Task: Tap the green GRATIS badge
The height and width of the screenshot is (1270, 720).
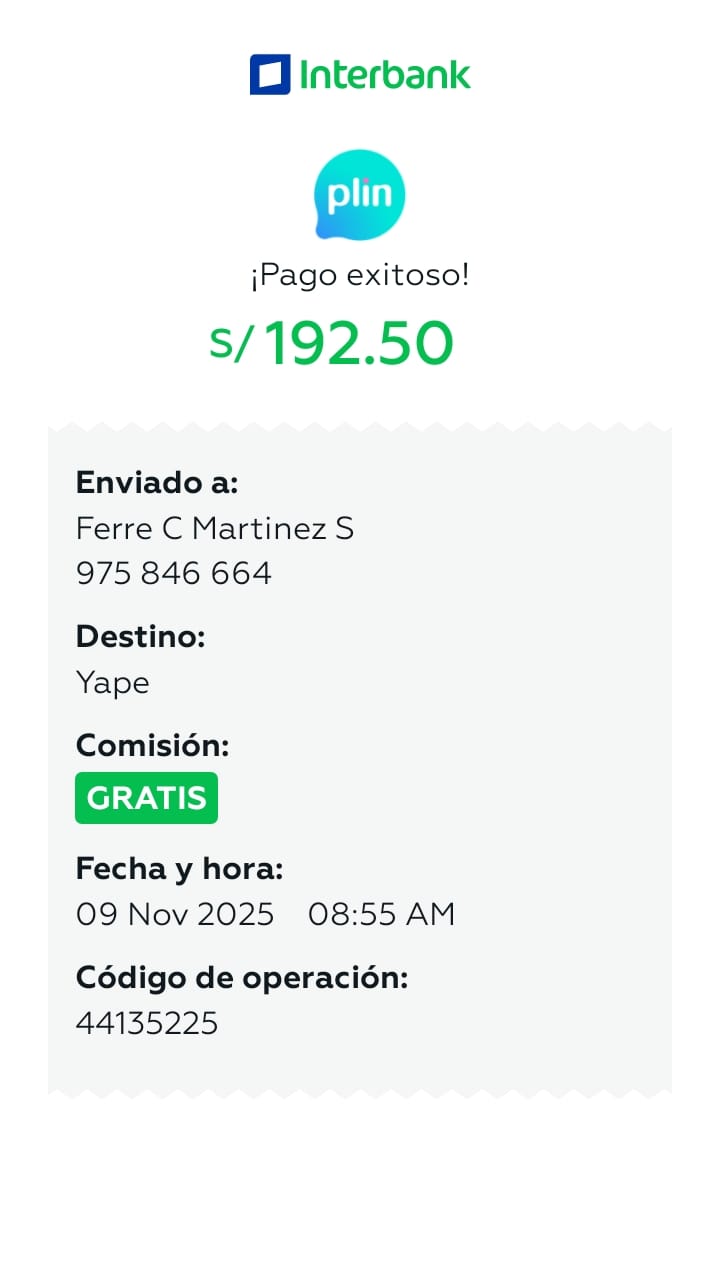Action: tap(146, 798)
